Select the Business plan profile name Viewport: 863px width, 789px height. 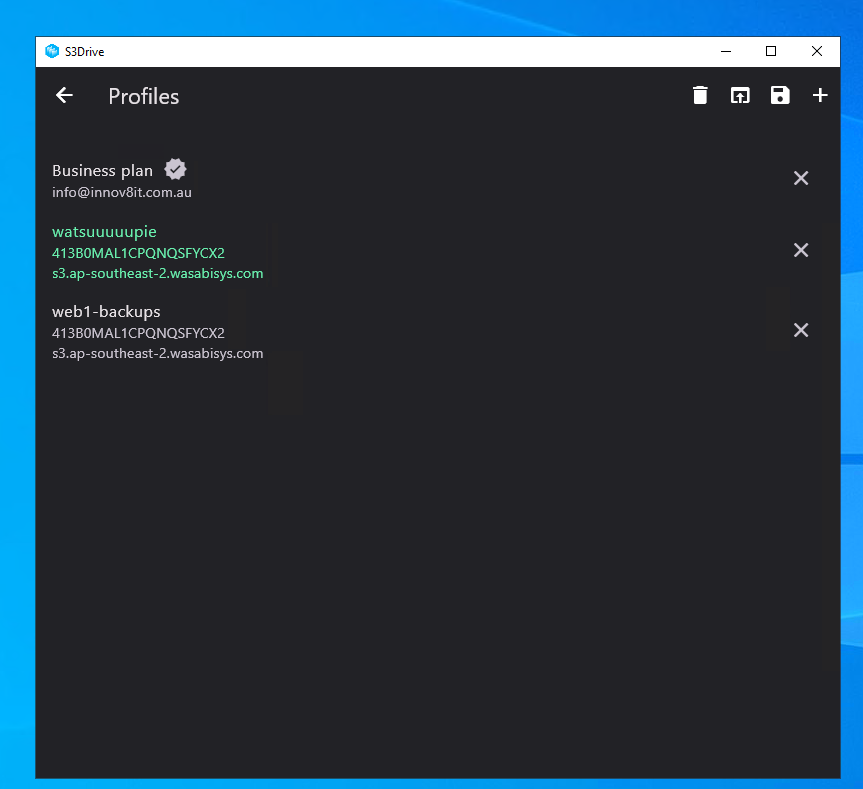click(102, 171)
